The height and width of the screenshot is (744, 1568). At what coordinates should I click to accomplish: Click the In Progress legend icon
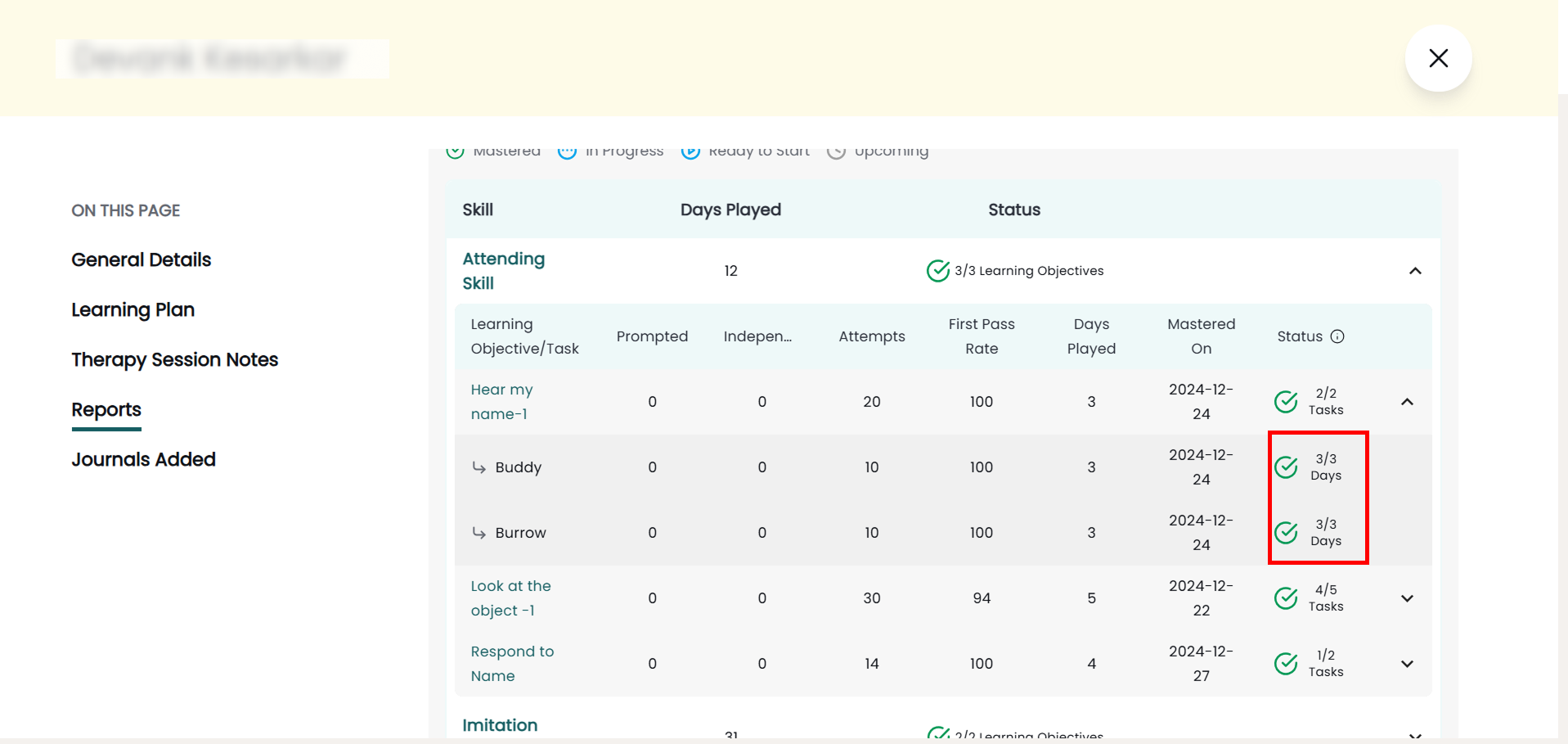click(x=567, y=151)
